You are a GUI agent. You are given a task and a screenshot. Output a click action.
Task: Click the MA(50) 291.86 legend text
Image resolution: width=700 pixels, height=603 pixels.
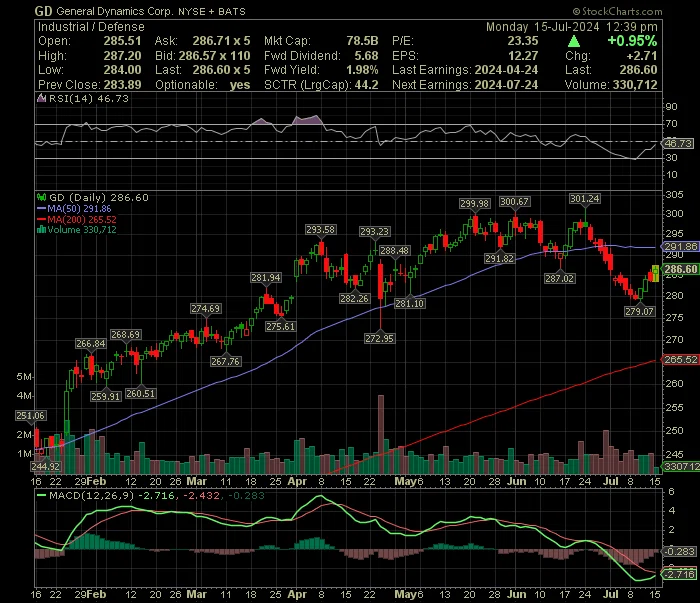[x=79, y=208]
